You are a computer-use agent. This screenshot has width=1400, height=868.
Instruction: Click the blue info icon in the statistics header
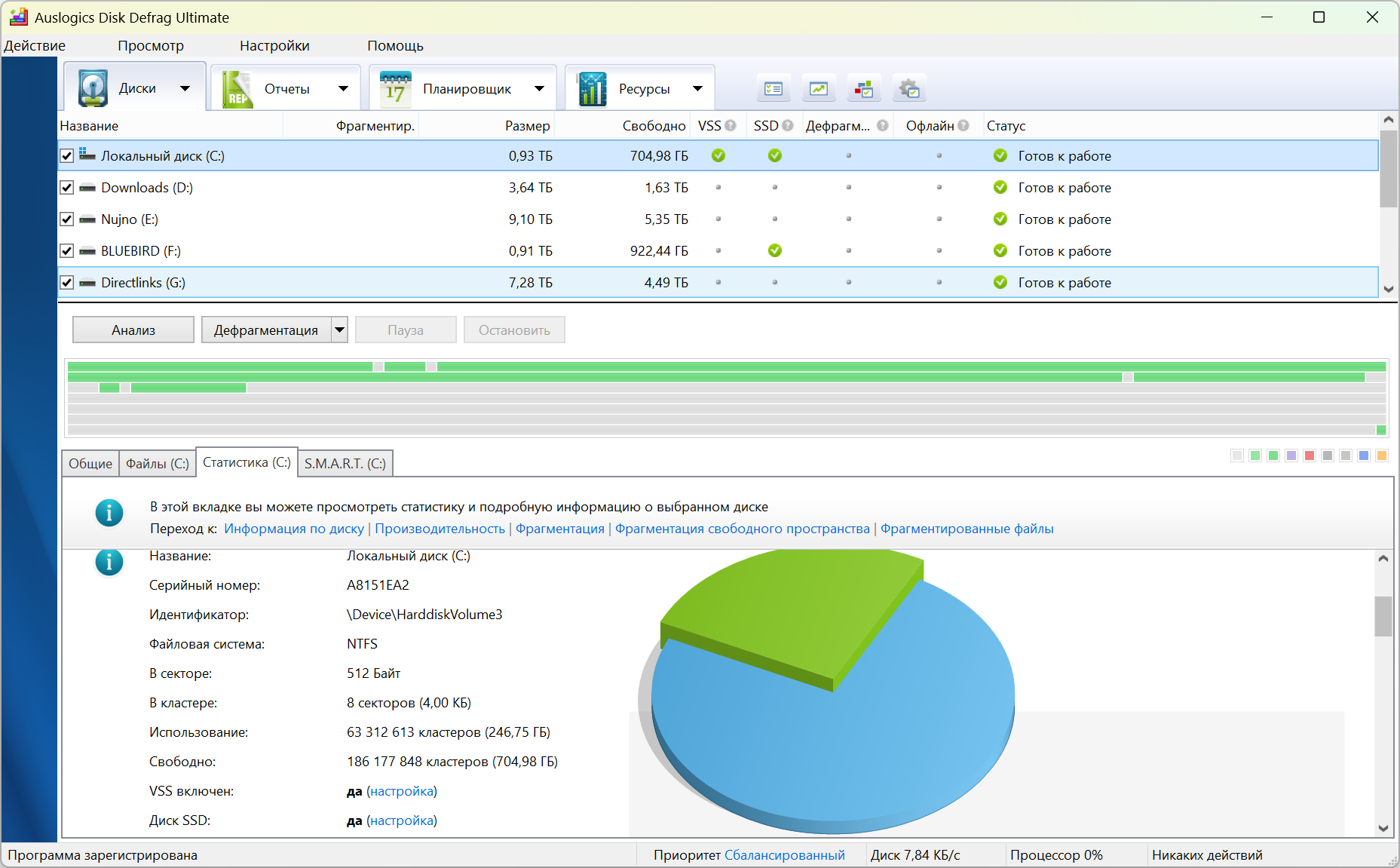[109, 513]
